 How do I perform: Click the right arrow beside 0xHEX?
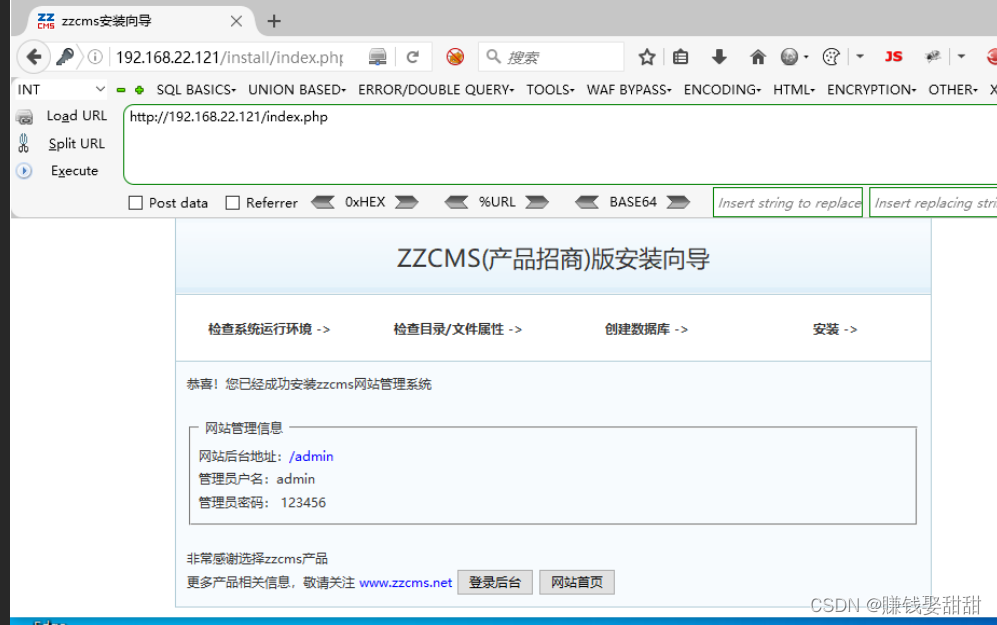(x=406, y=202)
